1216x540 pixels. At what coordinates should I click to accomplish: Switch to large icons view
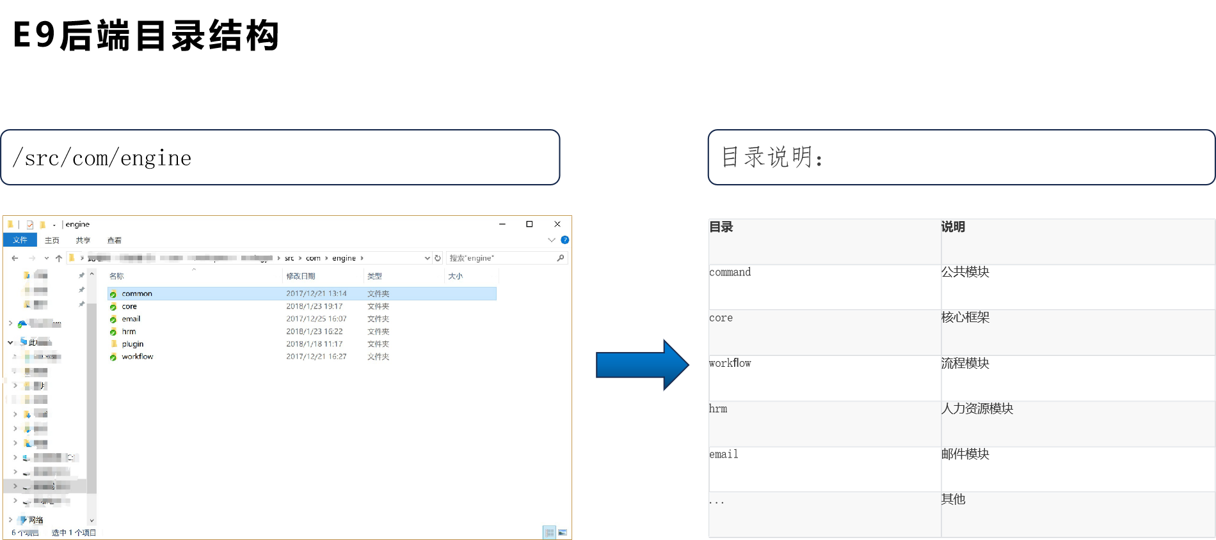(562, 532)
